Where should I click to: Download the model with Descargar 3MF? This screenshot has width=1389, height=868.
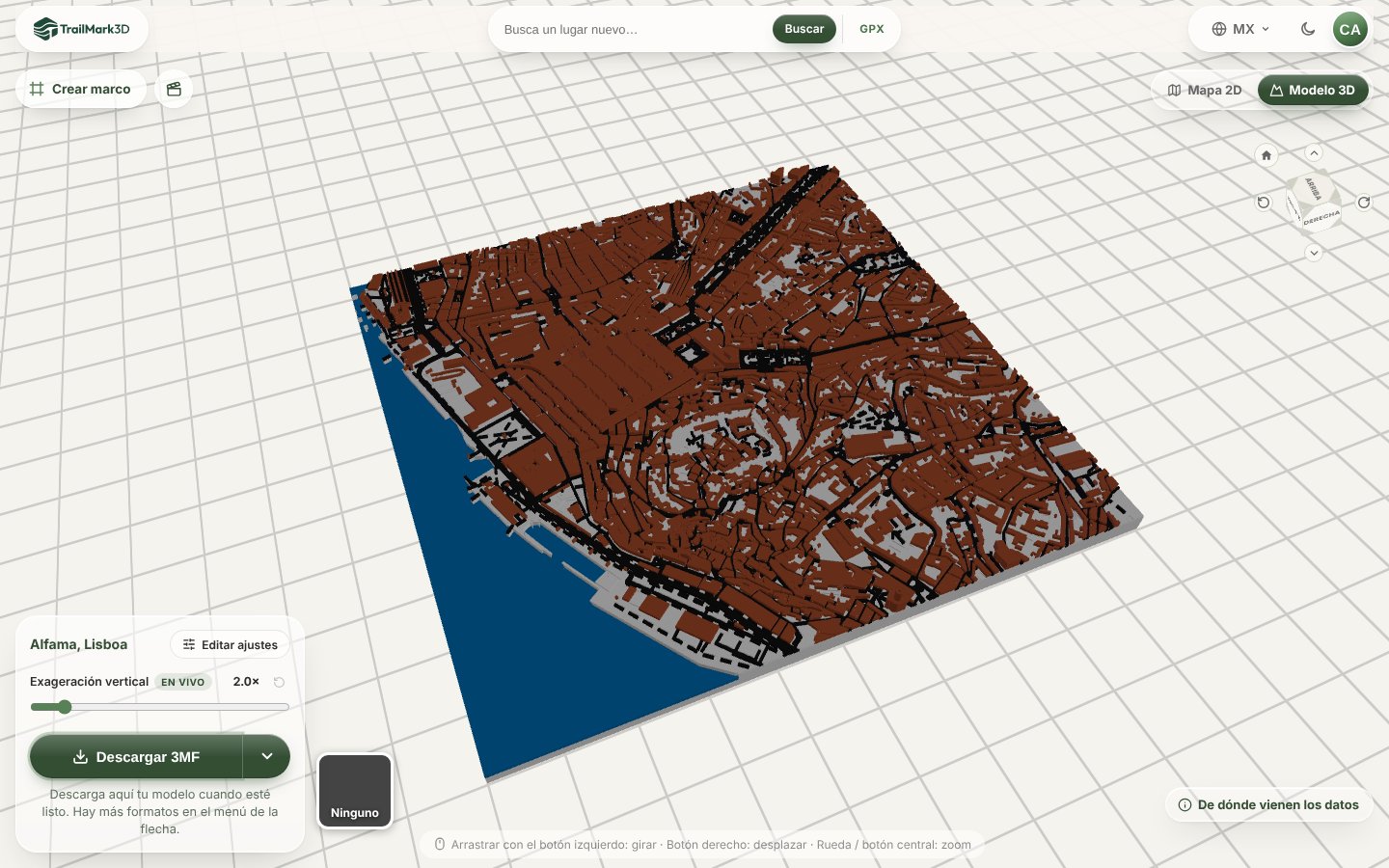[x=136, y=757]
